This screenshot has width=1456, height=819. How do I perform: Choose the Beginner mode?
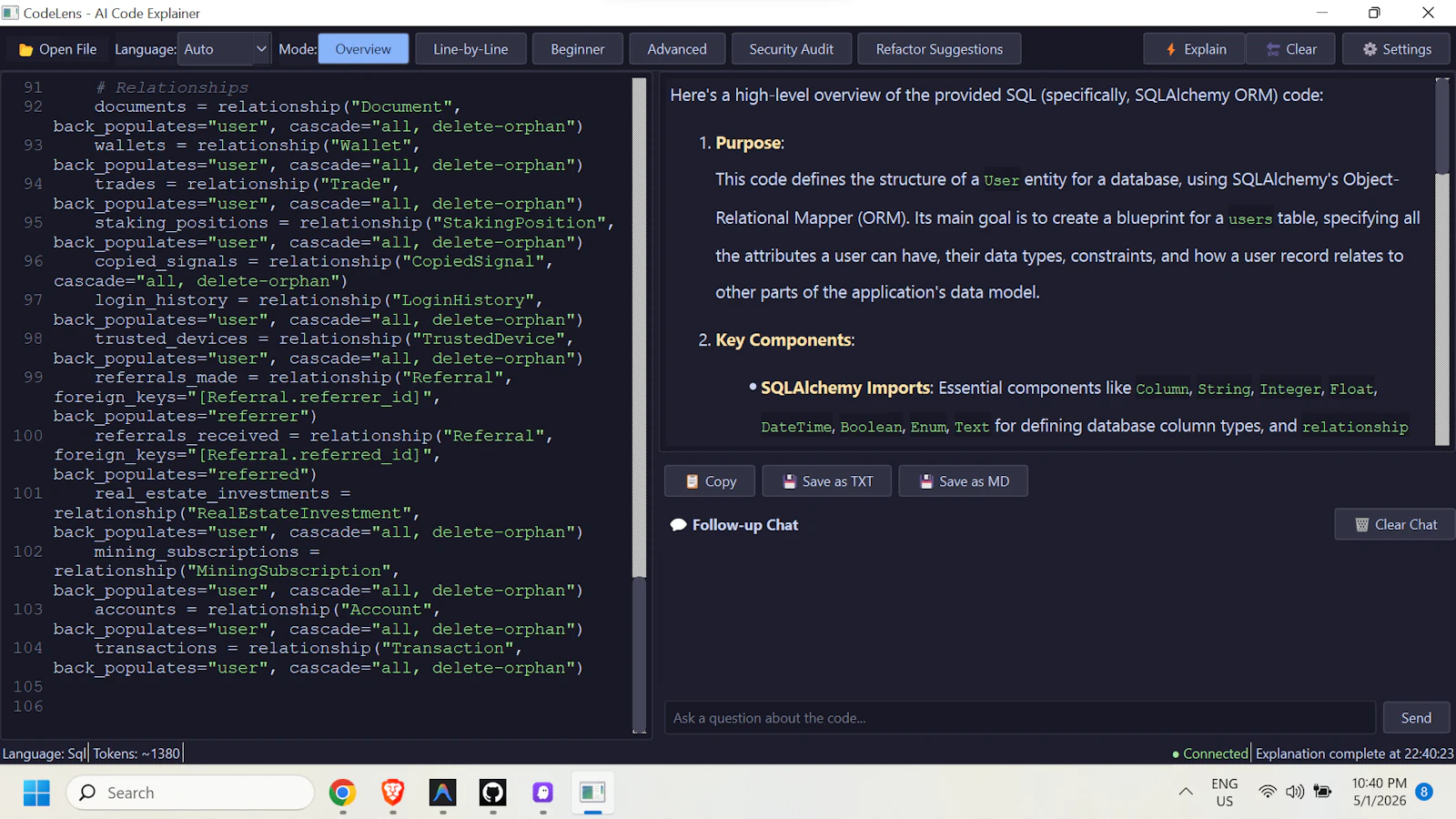(x=577, y=49)
